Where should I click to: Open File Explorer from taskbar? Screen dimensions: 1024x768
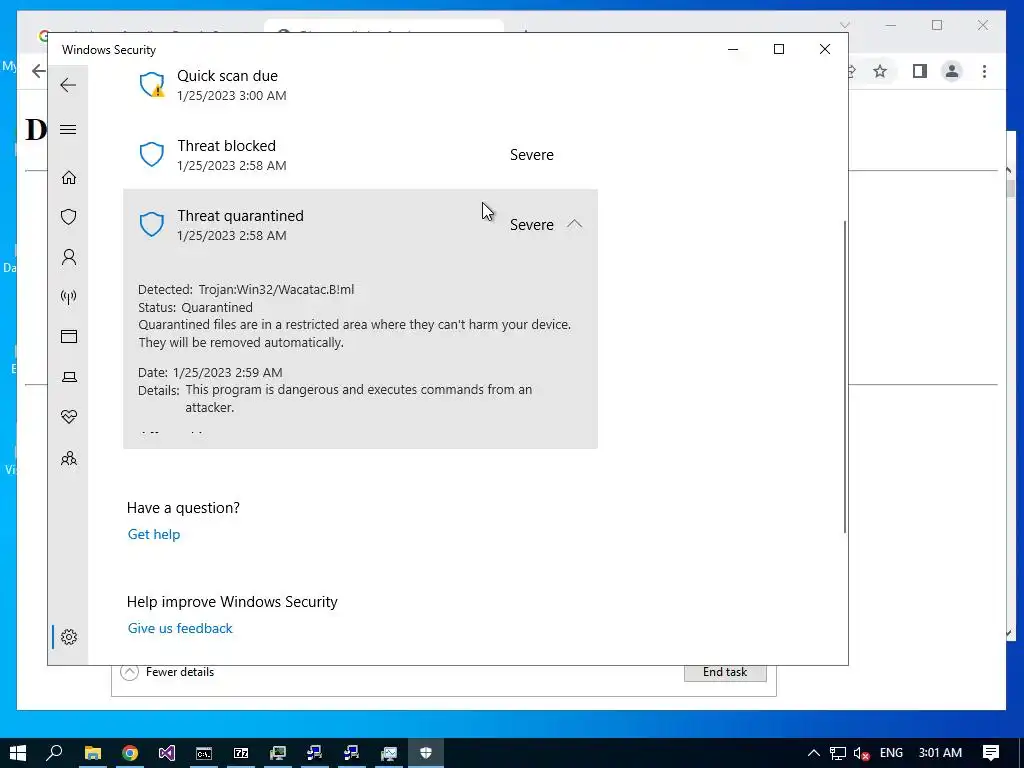point(93,753)
